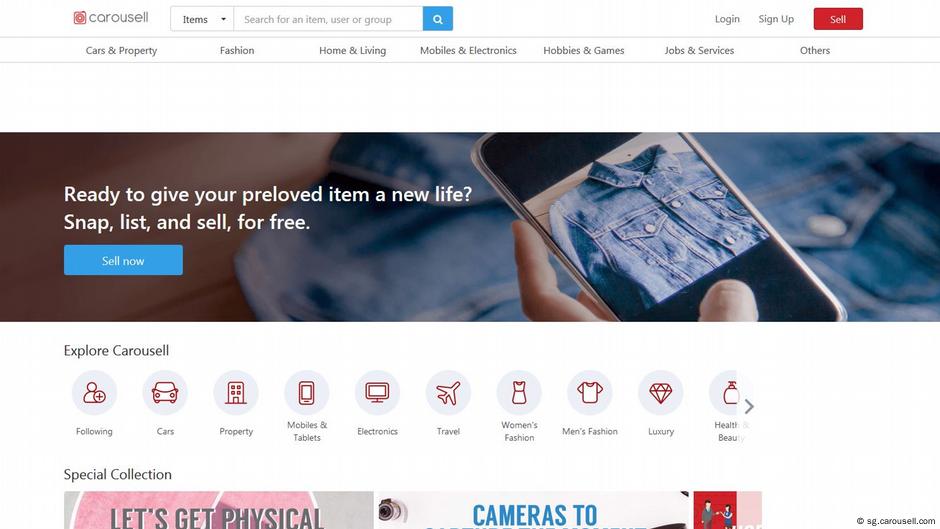Select the Women's Fashion dress icon
This screenshot has height=529, width=940.
click(x=519, y=393)
